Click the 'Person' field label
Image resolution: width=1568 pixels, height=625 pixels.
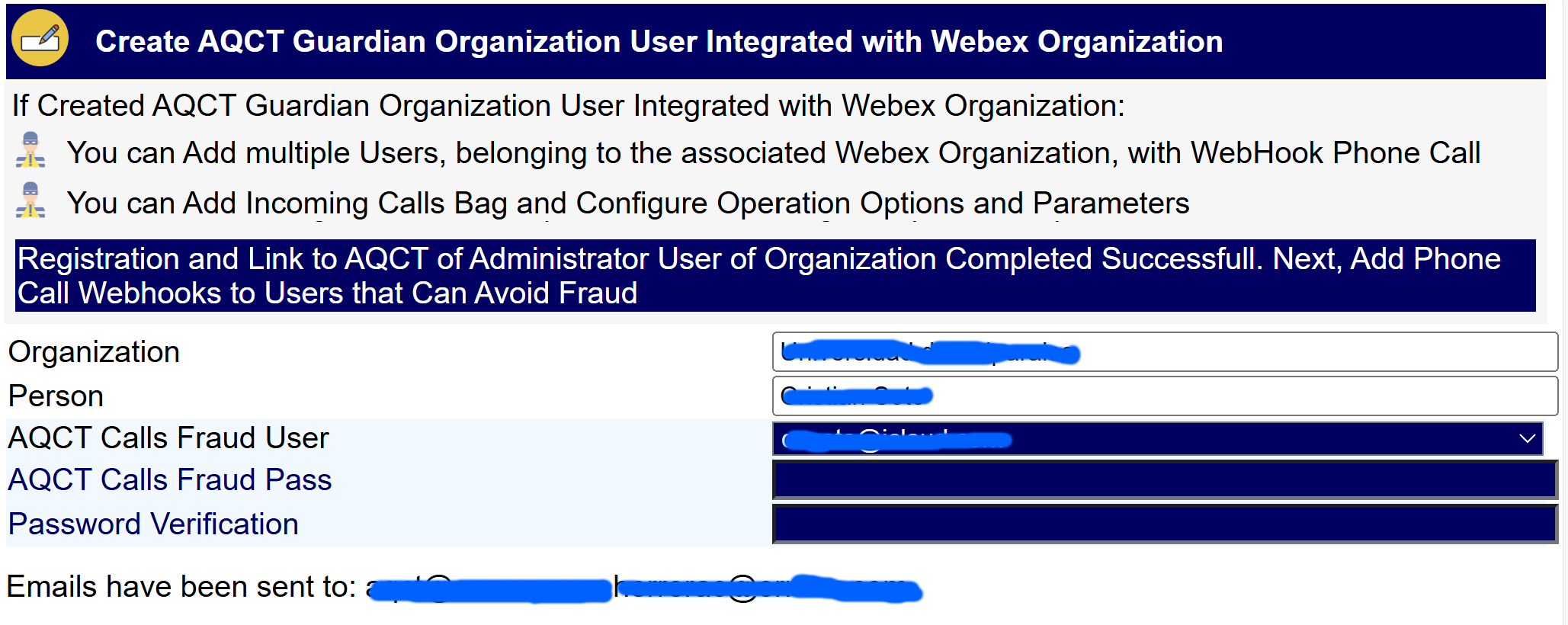pos(56,396)
